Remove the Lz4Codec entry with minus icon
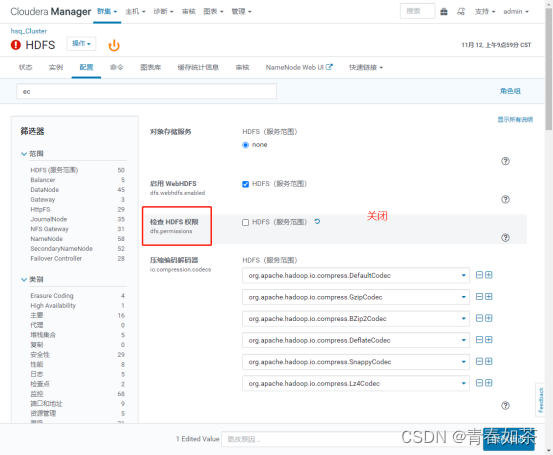 tap(479, 383)
